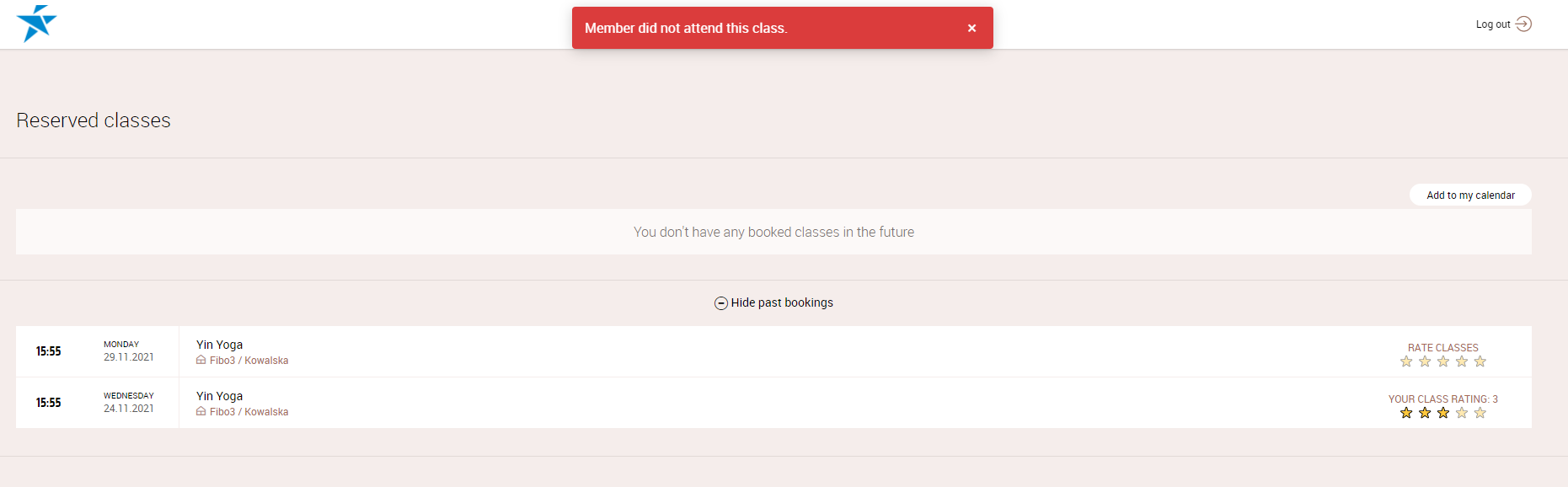This screenshot has width=1568, height=487.
Task: Dismiss the red error notification
Action: pyautogui.click(x=971, y=28)
